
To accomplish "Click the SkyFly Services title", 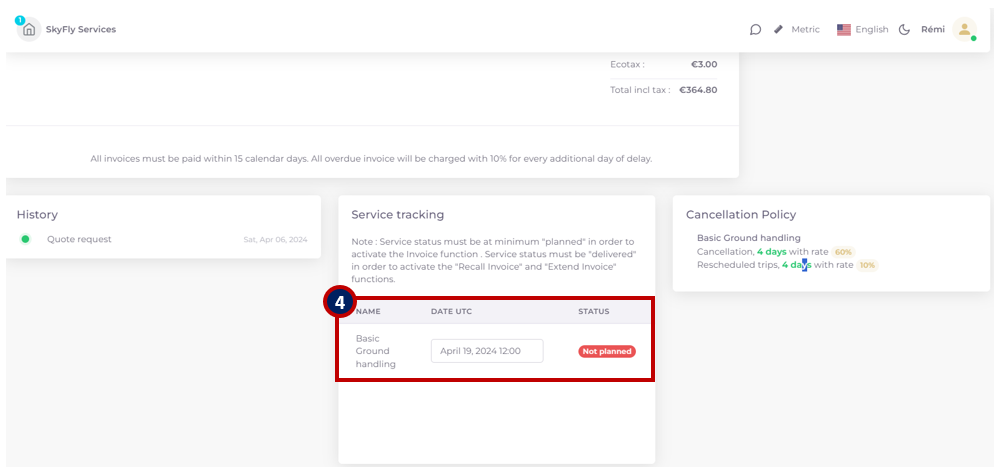I will (81, 29).
